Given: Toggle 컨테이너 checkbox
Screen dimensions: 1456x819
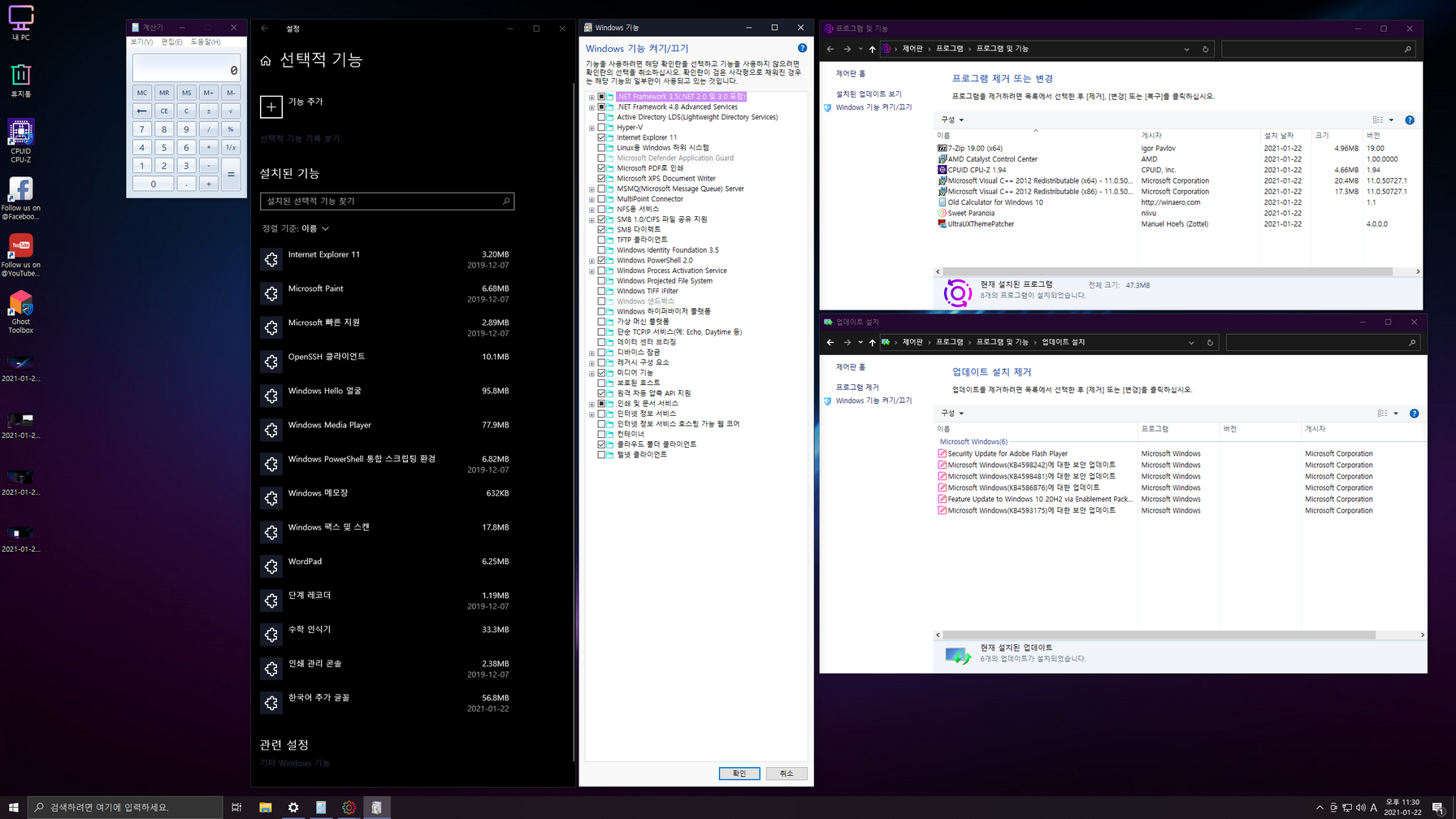Looking at the screenshot, I should (x=601, y=434).
